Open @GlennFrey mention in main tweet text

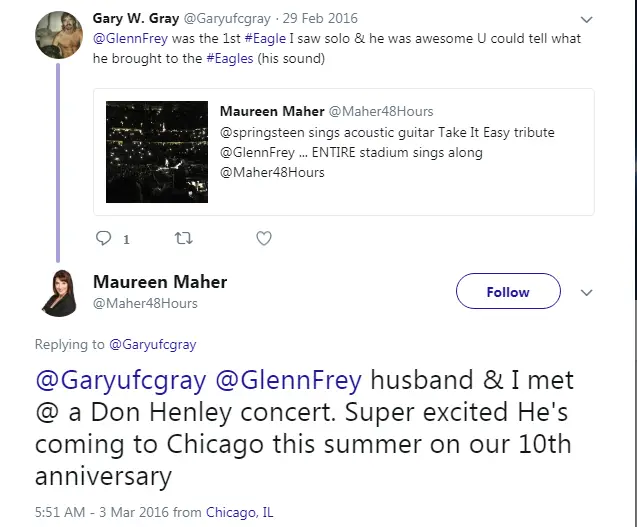coord(288,381)
